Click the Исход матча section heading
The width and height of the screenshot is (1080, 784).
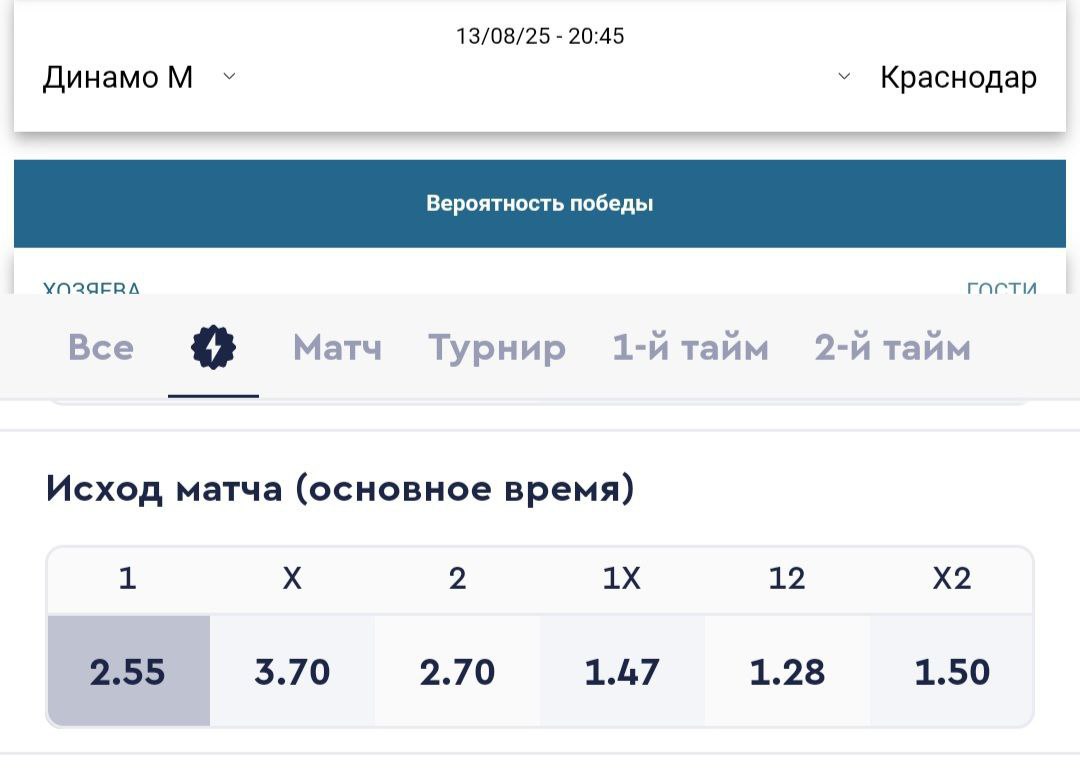[340, 490]
